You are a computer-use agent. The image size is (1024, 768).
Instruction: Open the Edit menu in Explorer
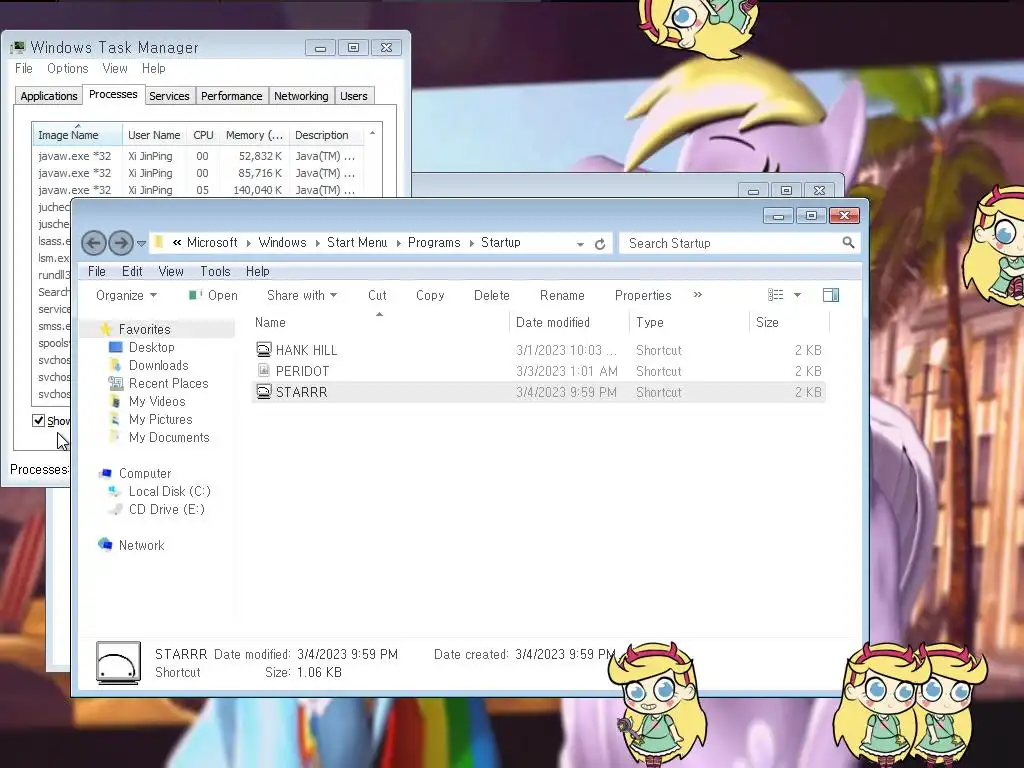click(132, 271)
